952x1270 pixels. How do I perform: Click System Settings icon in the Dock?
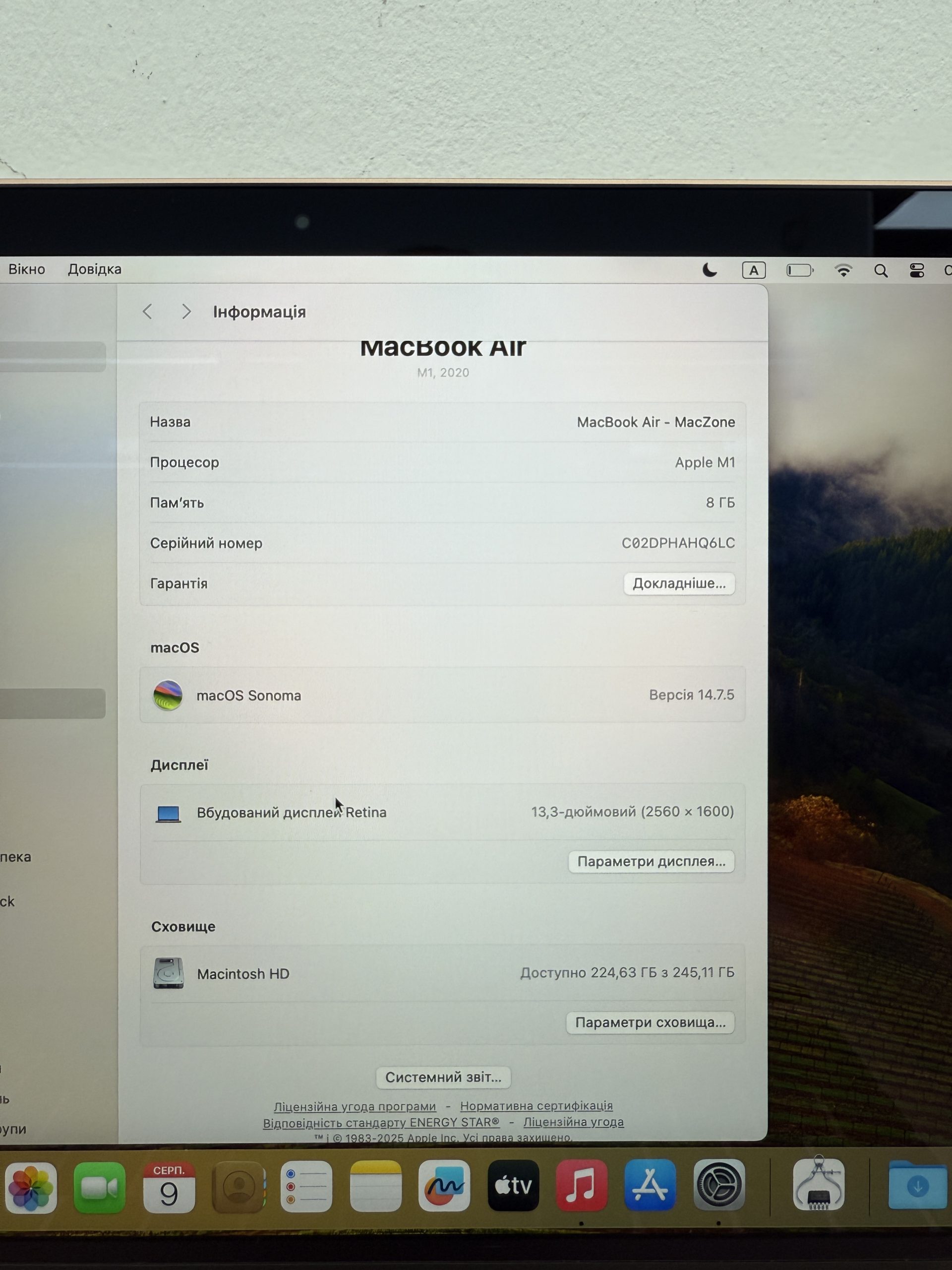tap(718, 1185)
